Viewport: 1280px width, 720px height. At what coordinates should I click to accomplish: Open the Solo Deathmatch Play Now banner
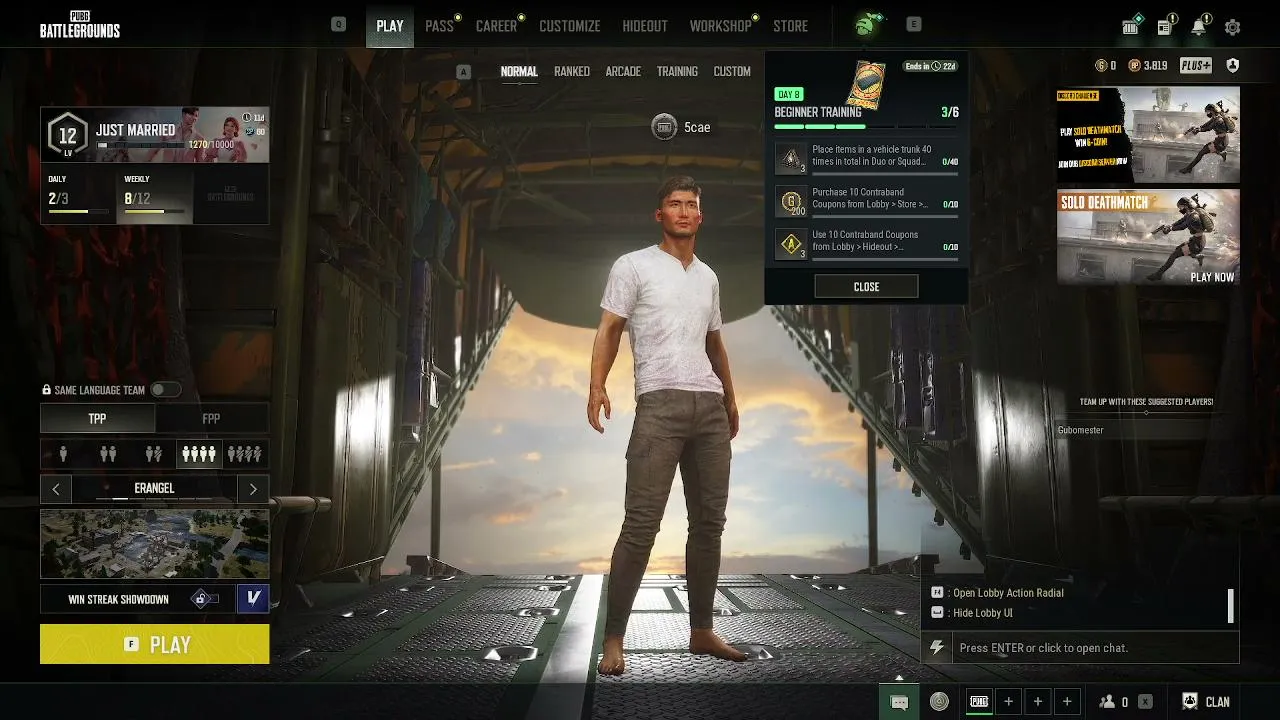(x=1148, y=237)
